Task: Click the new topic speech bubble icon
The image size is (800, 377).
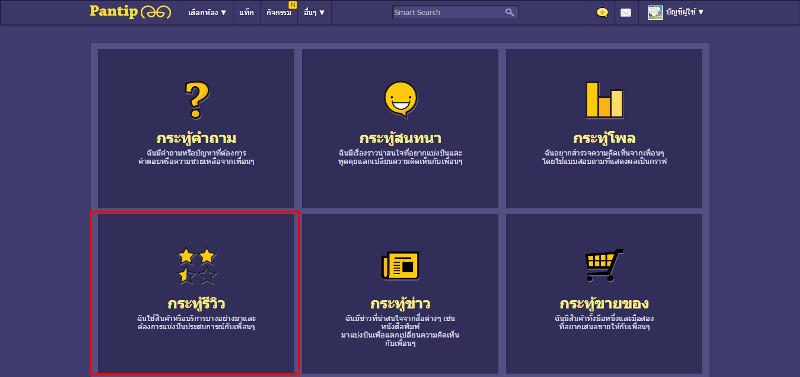Action: 602,13
